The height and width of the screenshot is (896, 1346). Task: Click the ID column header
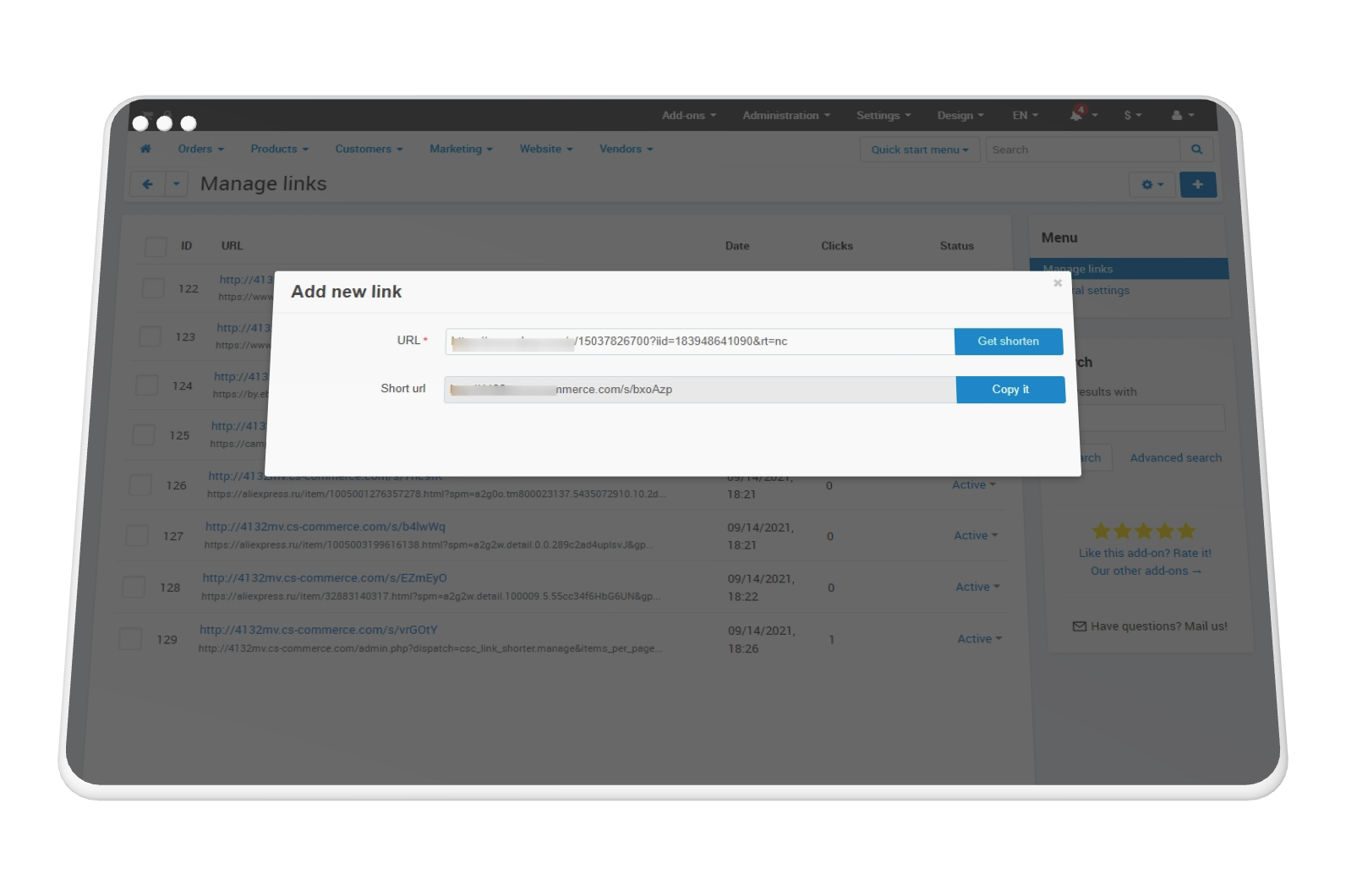187,246
